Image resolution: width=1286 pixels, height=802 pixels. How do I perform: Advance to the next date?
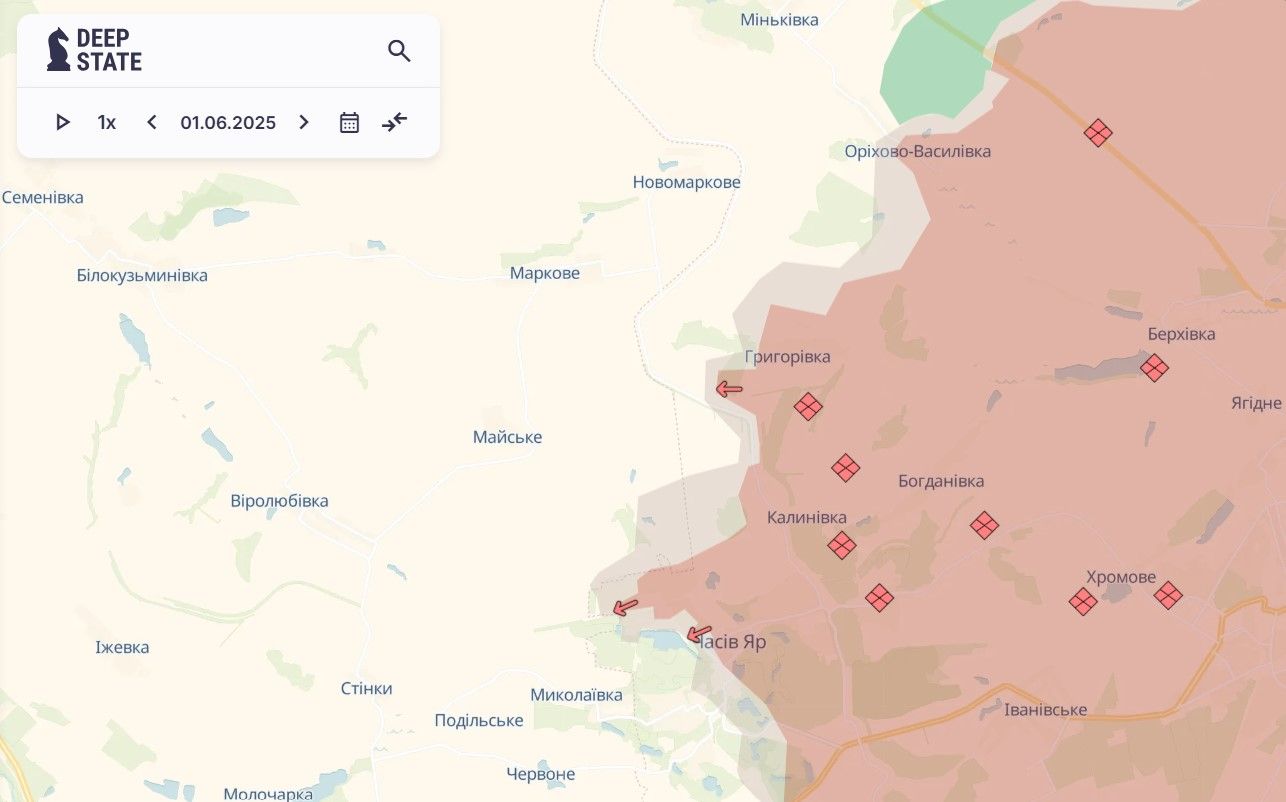point(304,123)
